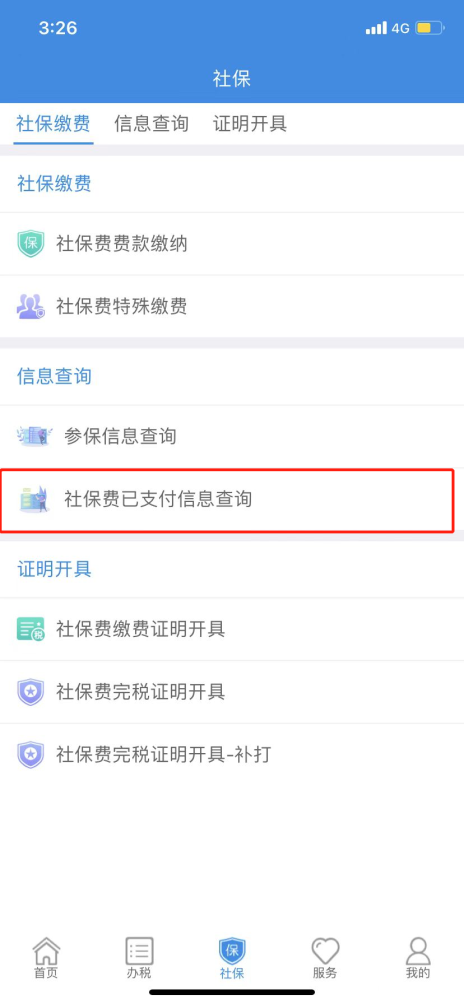The image size is (464, 1004).
Task: Switch to the 证明开具 top tab
Action: click(250, 123)
